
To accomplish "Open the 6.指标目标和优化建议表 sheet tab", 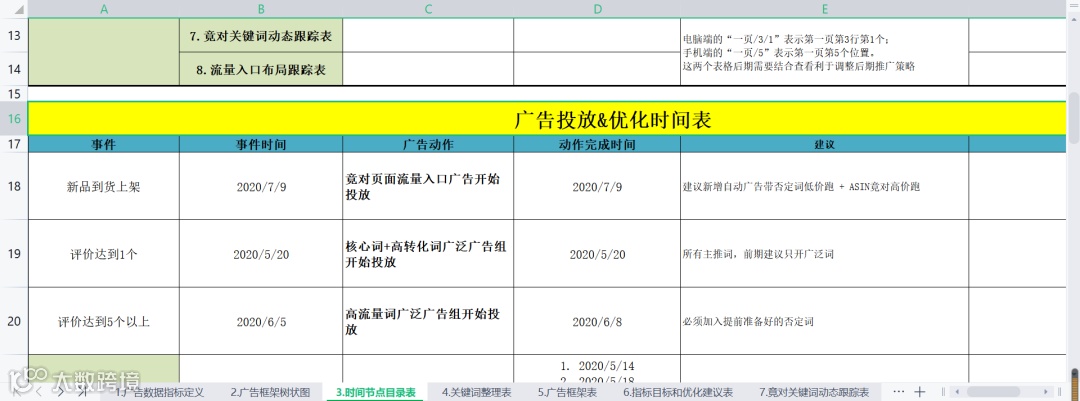I will (678, 393).
